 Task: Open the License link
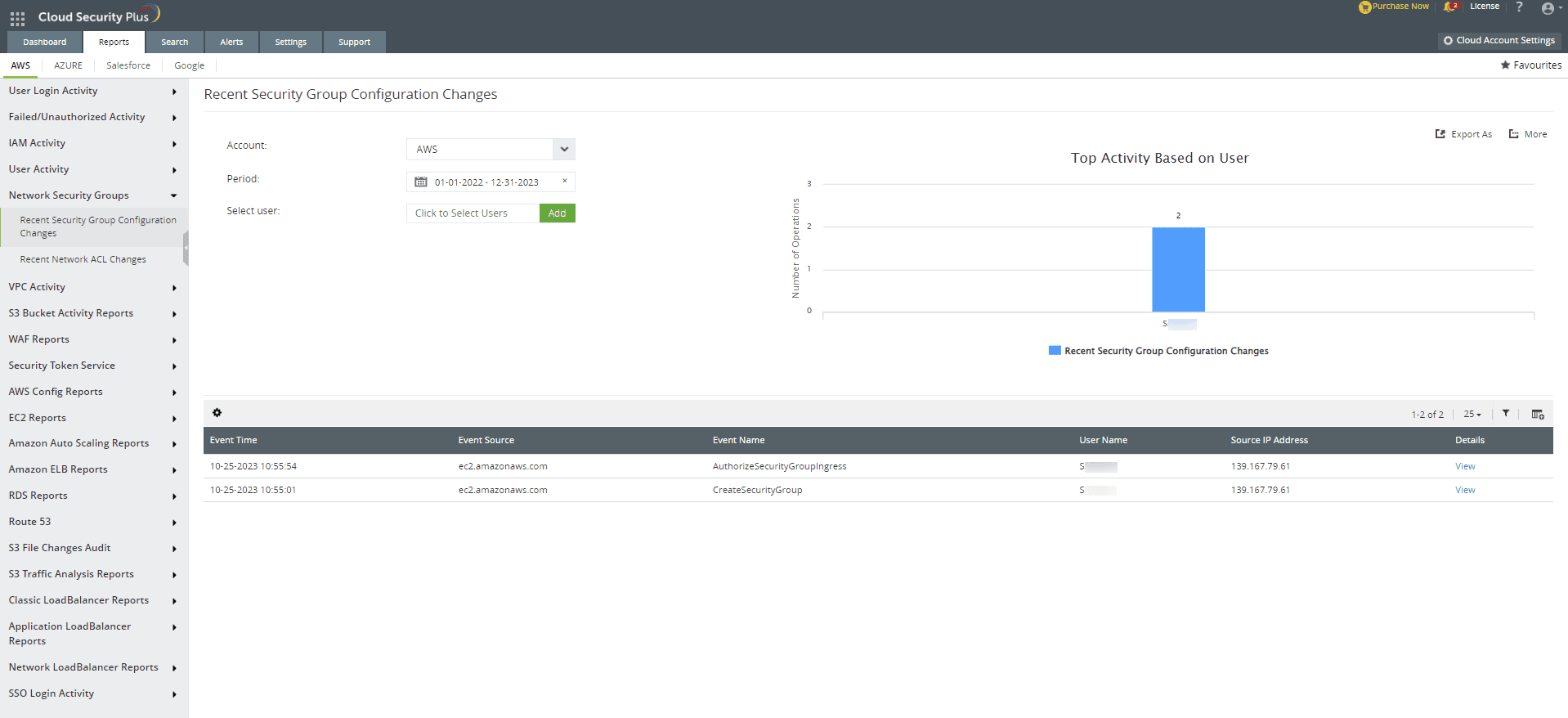tap(1485, 7)
